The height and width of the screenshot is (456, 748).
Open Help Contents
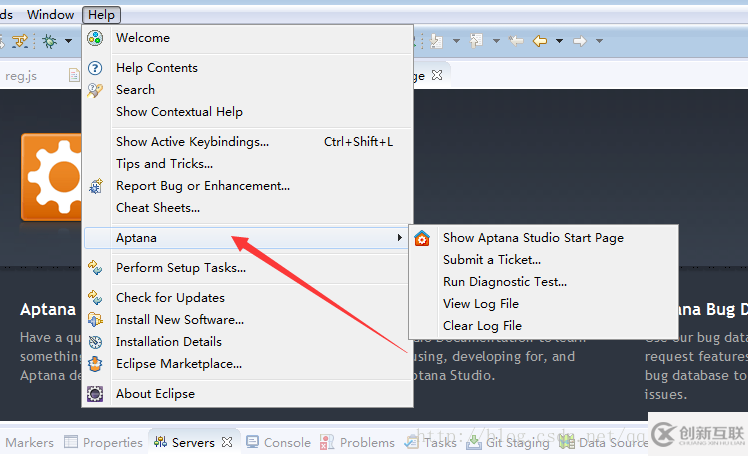coord(248,68)
